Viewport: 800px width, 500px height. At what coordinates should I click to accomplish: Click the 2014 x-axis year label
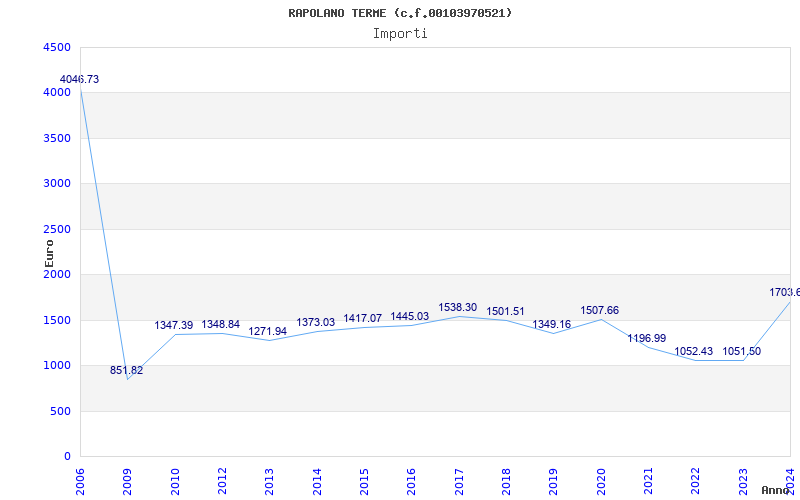pyautogui.click(x=317, y=481)
